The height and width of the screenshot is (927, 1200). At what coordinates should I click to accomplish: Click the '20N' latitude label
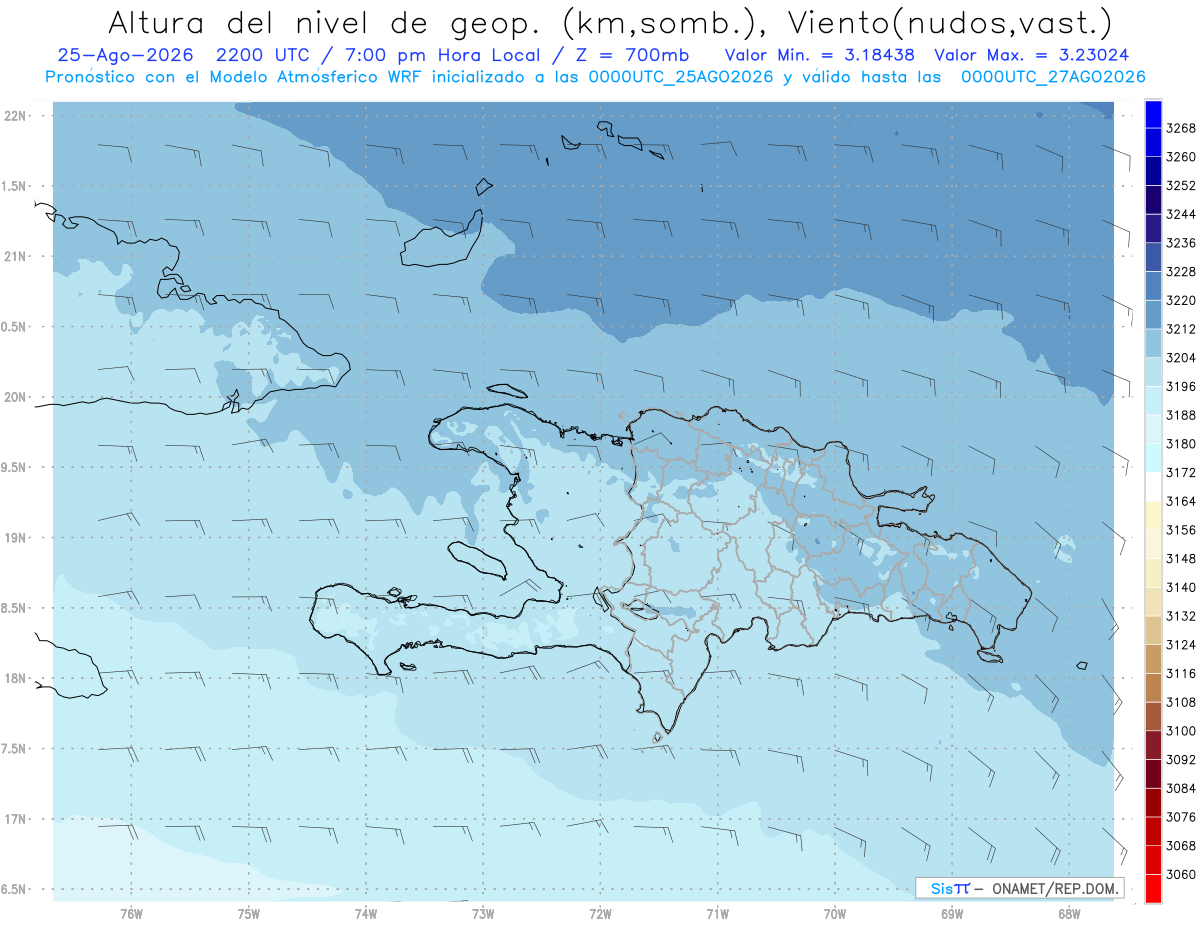(x=14, y=397)
